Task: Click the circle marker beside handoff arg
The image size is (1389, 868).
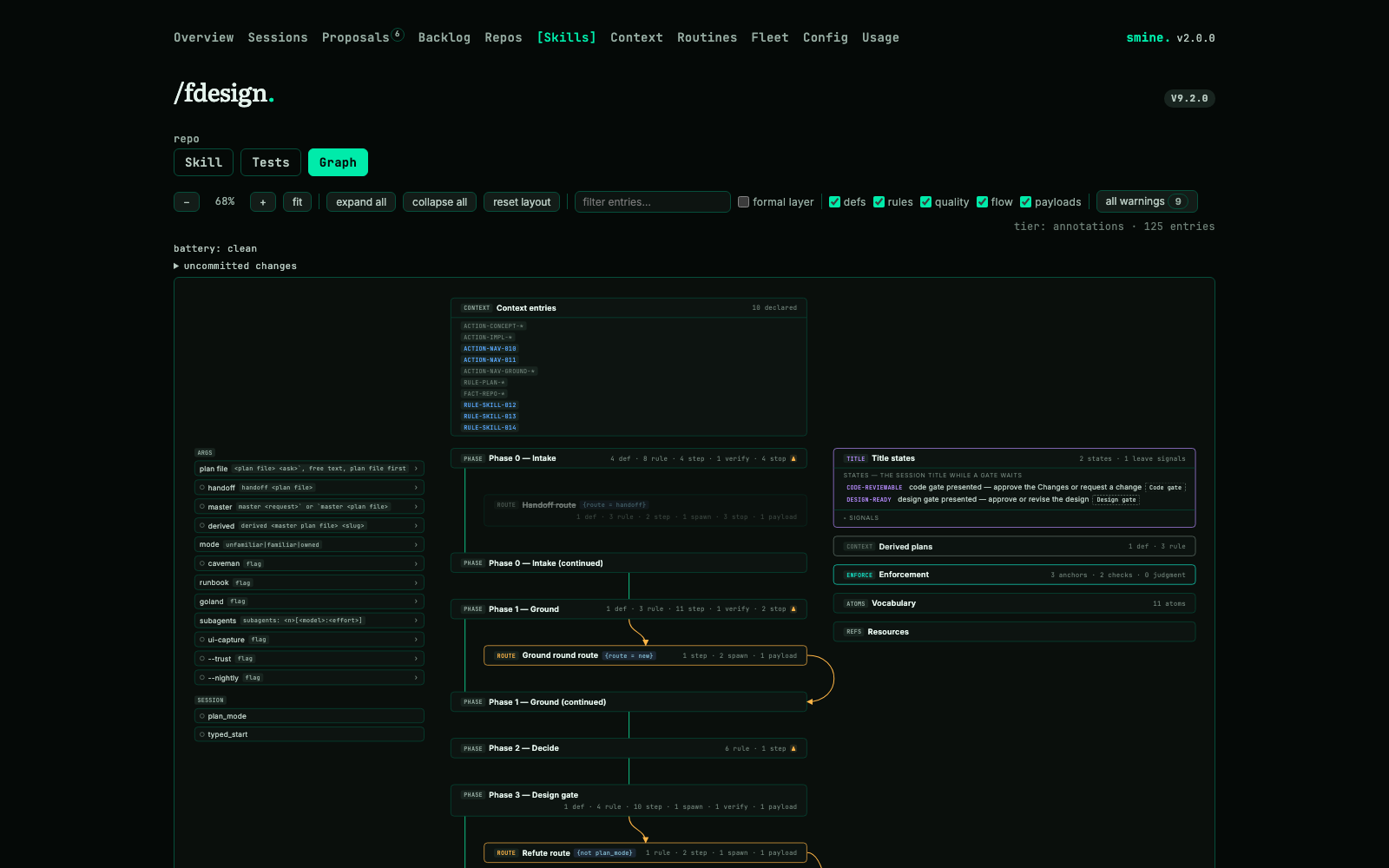Action: coord(202,488)
